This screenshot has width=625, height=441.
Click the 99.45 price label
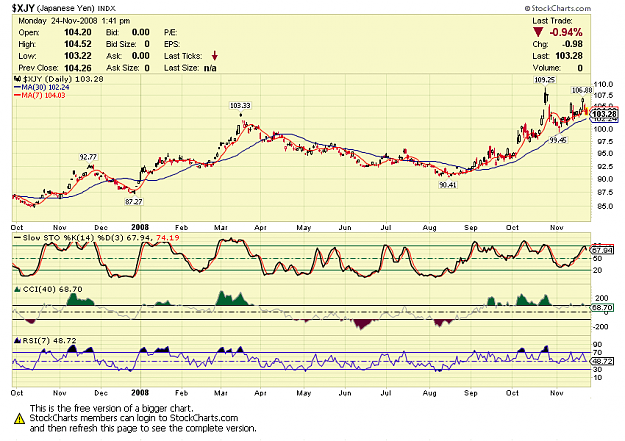pos(558,140)
